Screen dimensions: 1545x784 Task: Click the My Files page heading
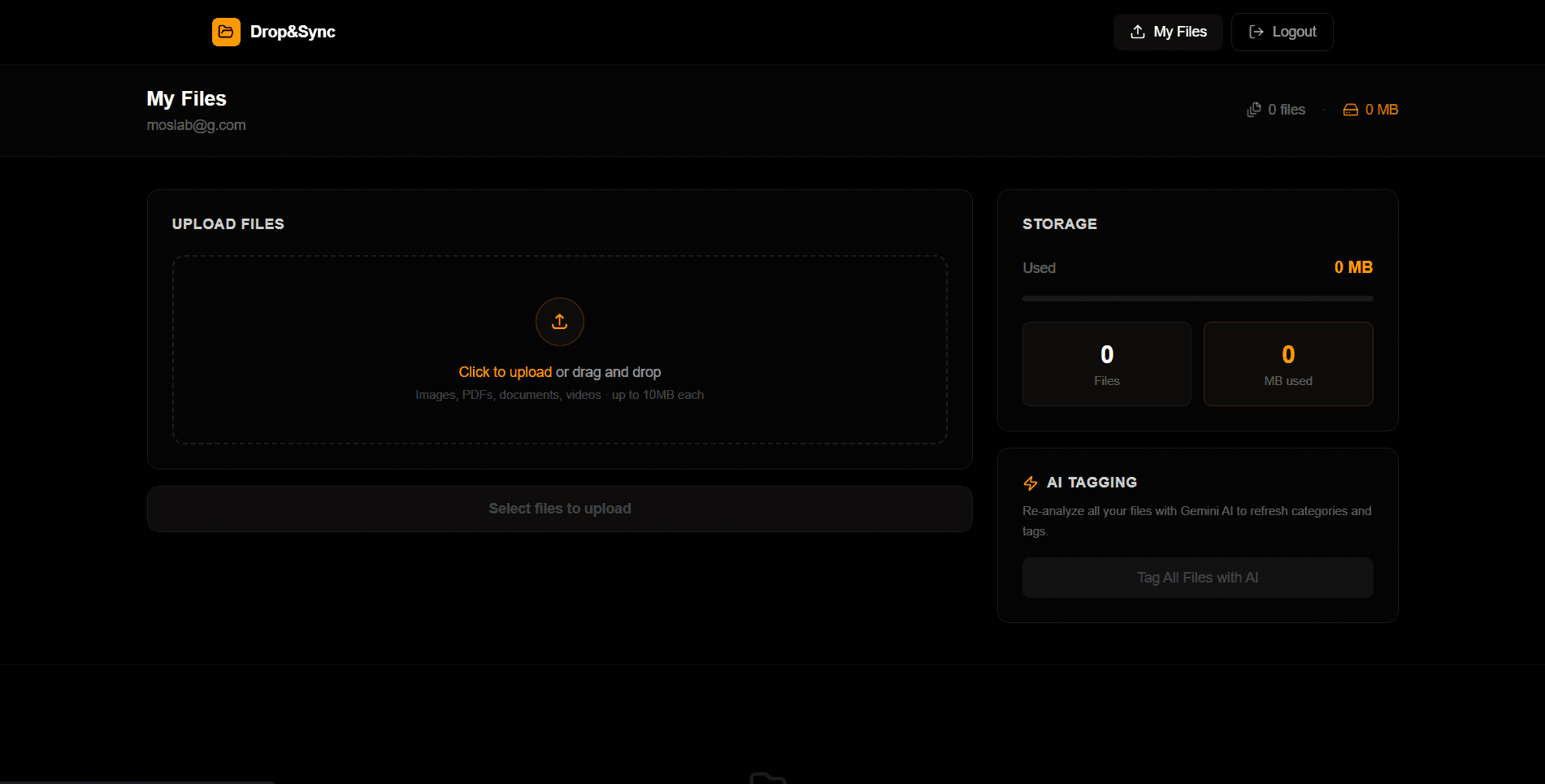(x=186, y=98)
